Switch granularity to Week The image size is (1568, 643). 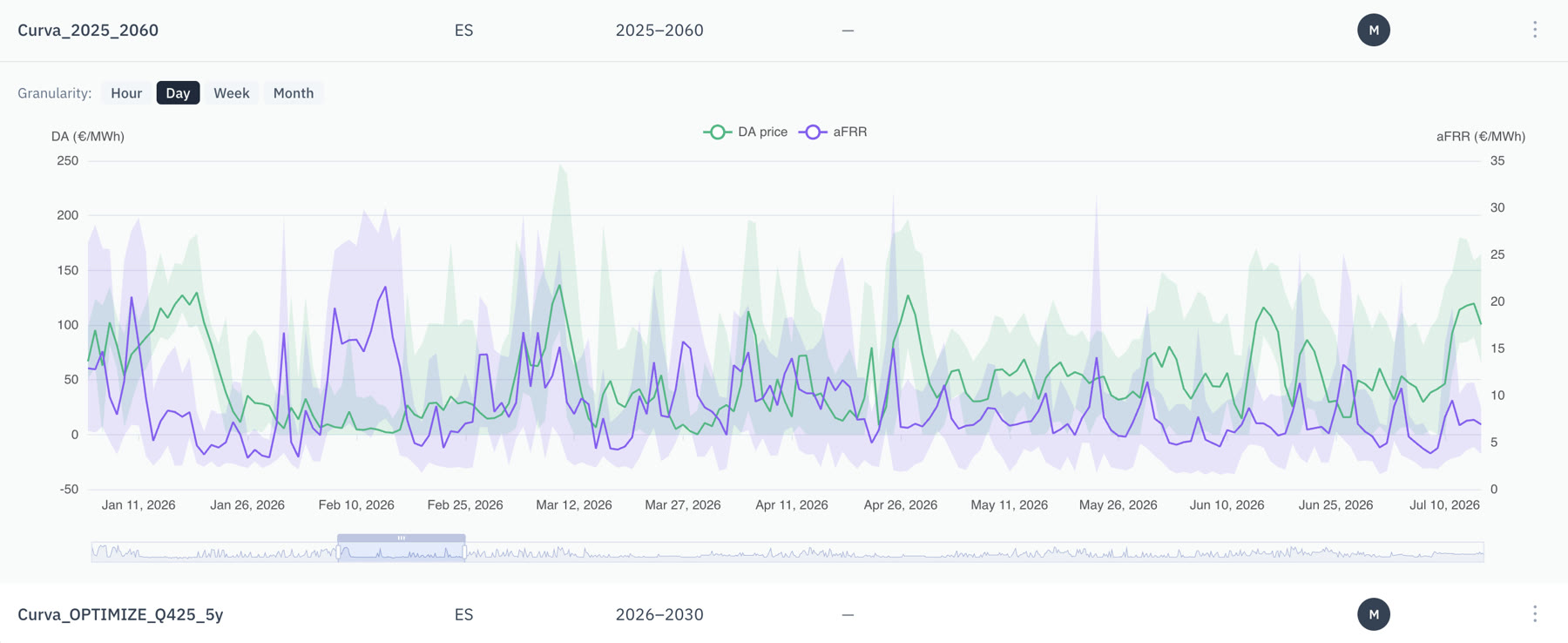tap(232, 93)
